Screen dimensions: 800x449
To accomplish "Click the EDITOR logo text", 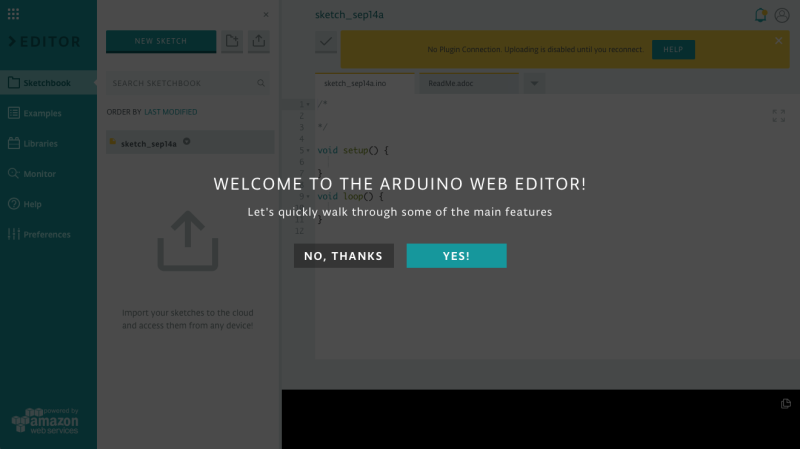I will tap(45, 41).
